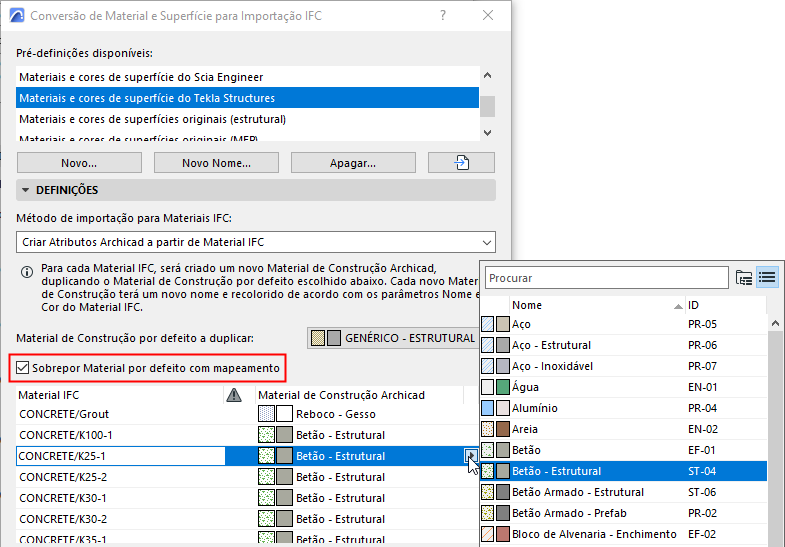
Task: Open GENÉRICO - ESTRUTURAL material selector
Action: (392, 338)
